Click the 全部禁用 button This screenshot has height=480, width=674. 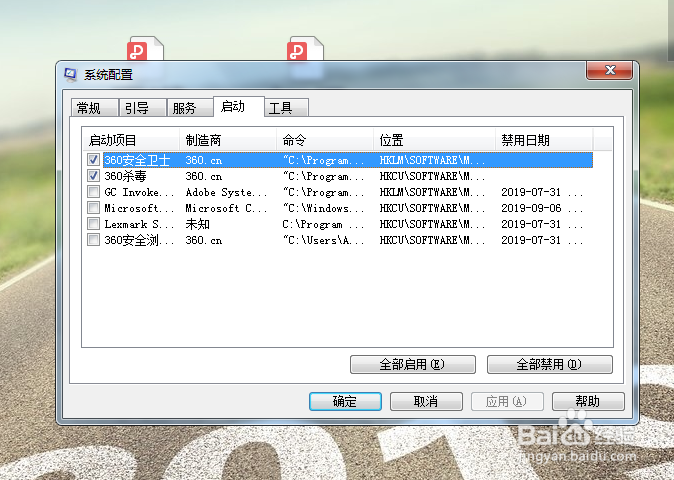[x=549, y=364]
